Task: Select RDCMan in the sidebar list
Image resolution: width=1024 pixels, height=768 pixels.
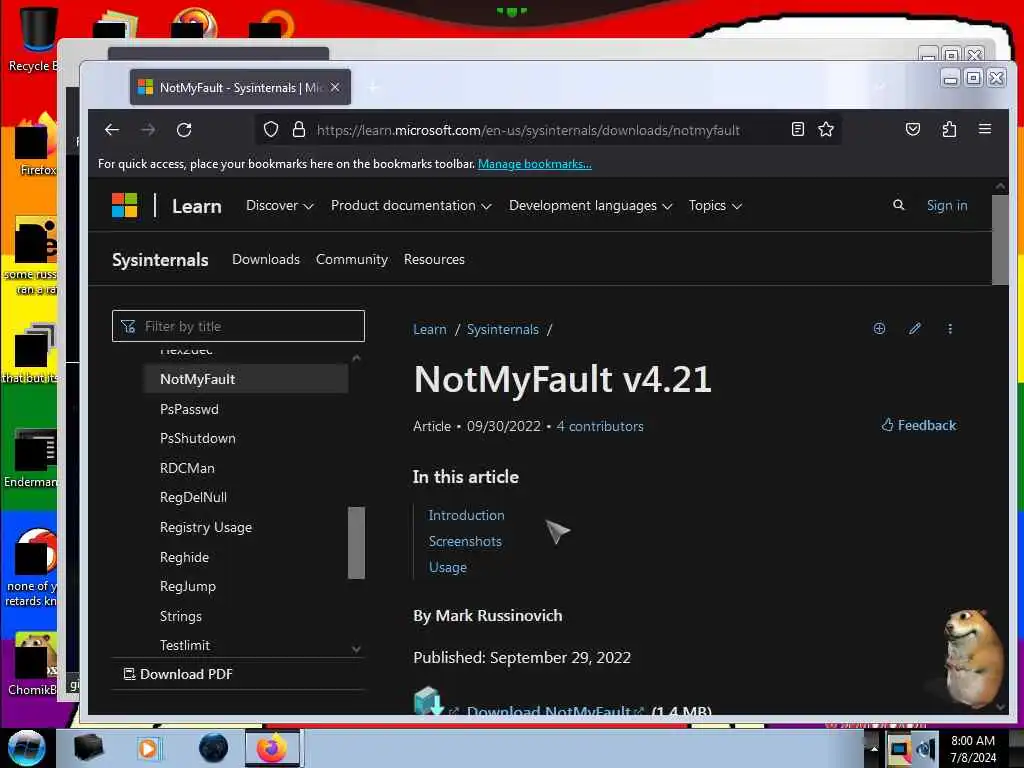Action: pyautogui.click(x=187, y=468)
